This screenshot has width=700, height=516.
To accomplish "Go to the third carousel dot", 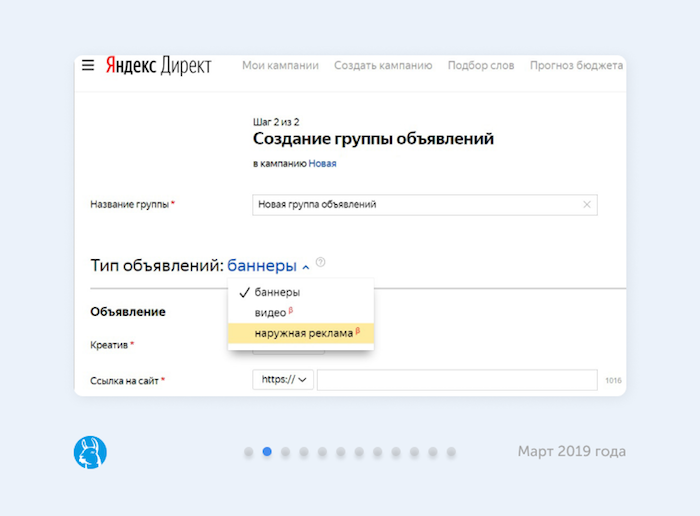I will click(285, 452).
